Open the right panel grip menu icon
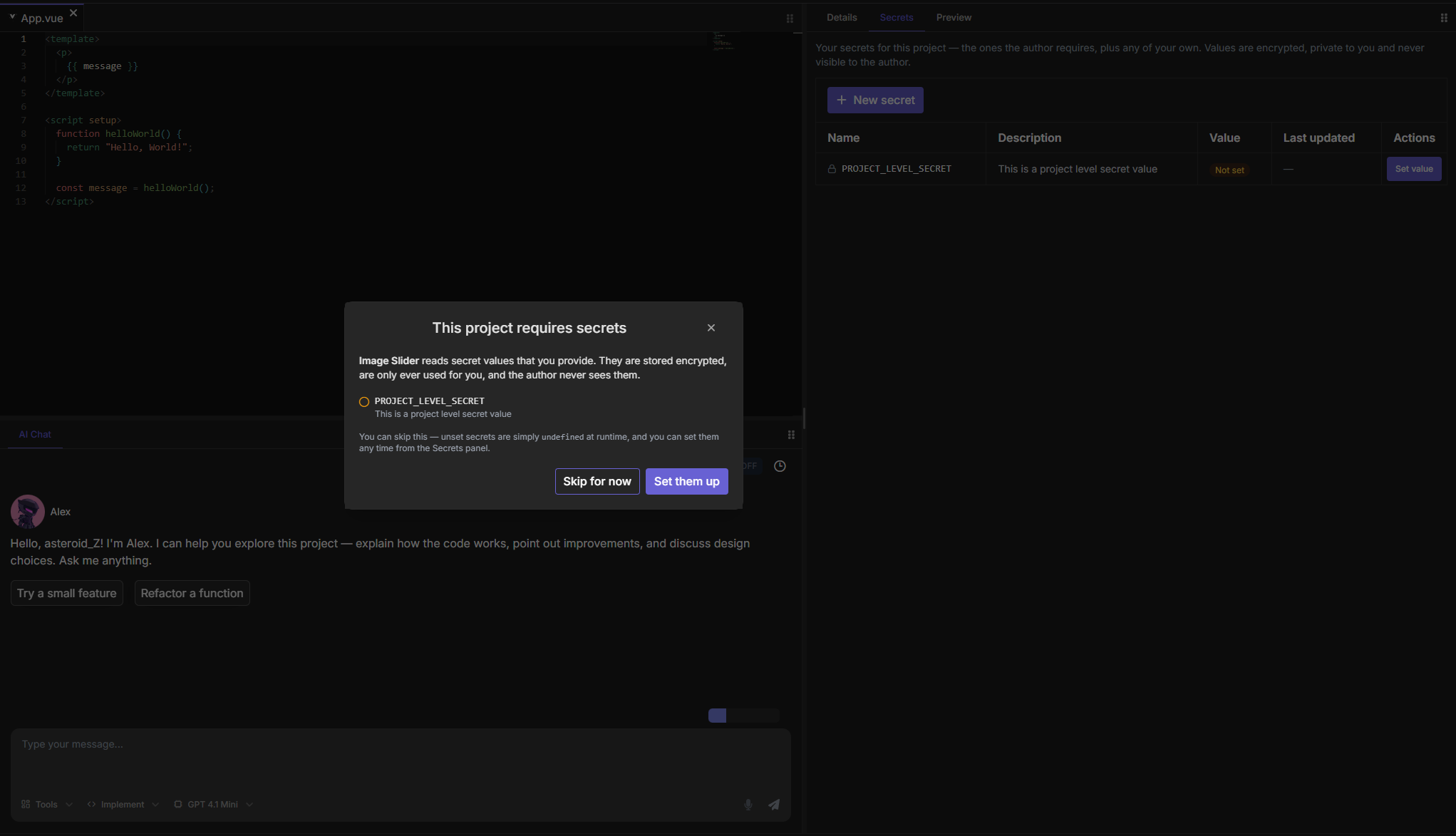Screen dimensions: 1456x836 1444,18
